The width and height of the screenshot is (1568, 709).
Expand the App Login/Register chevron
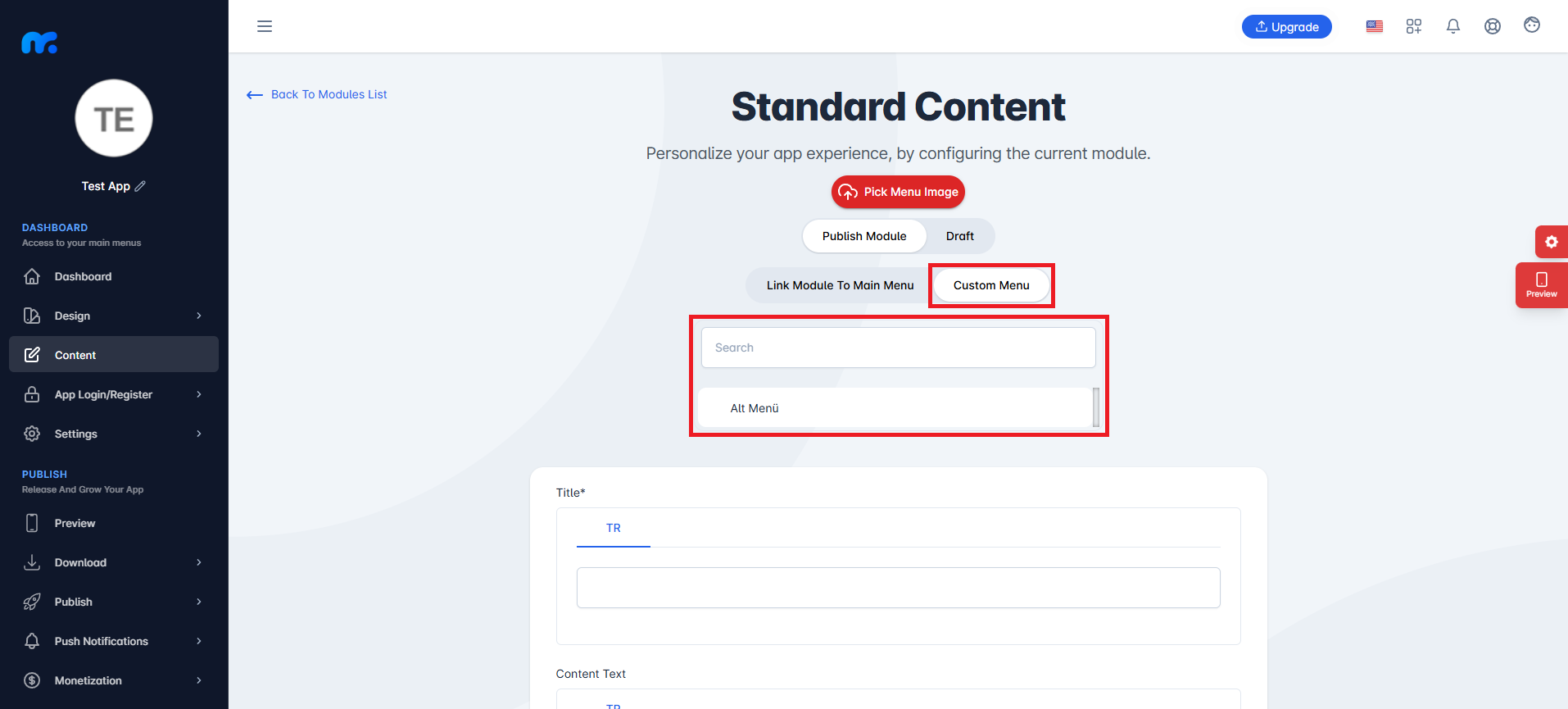click(x=199, y=394)
